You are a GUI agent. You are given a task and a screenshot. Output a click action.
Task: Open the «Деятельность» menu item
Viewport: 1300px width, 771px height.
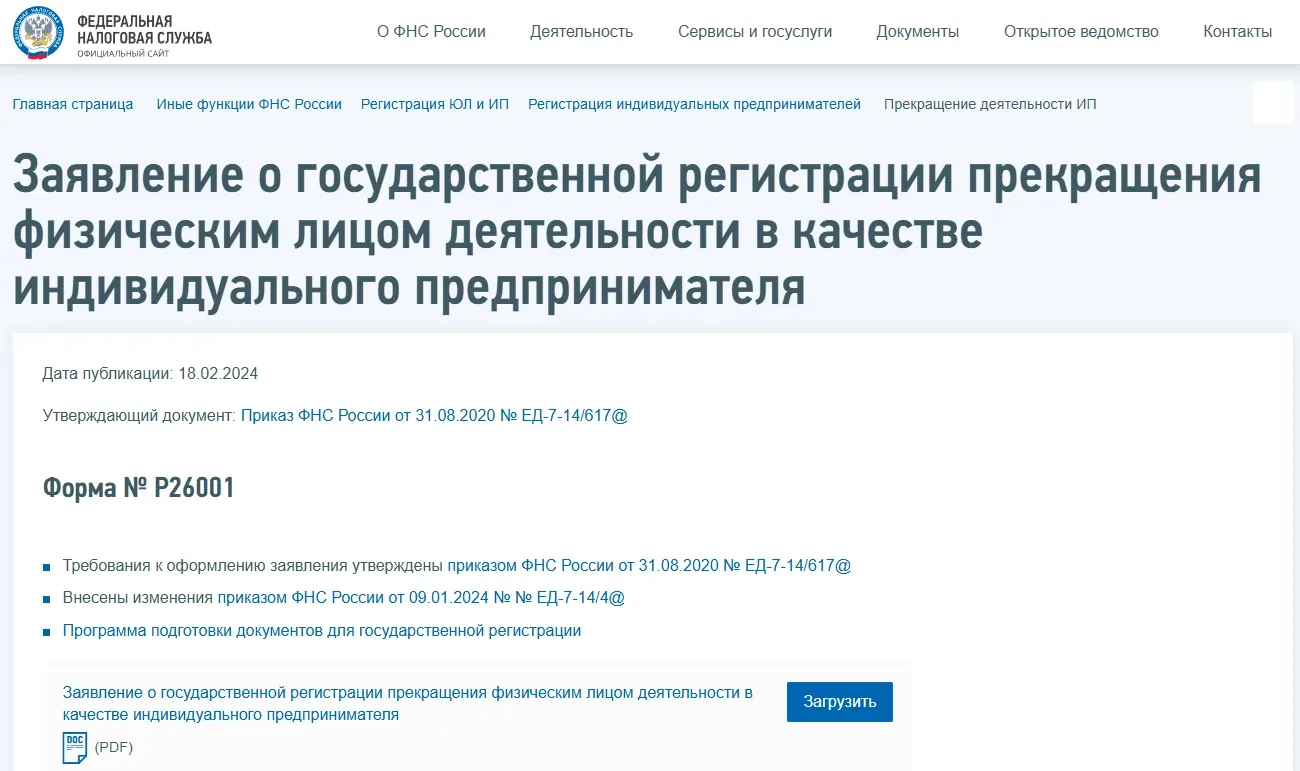coord(581,32)
